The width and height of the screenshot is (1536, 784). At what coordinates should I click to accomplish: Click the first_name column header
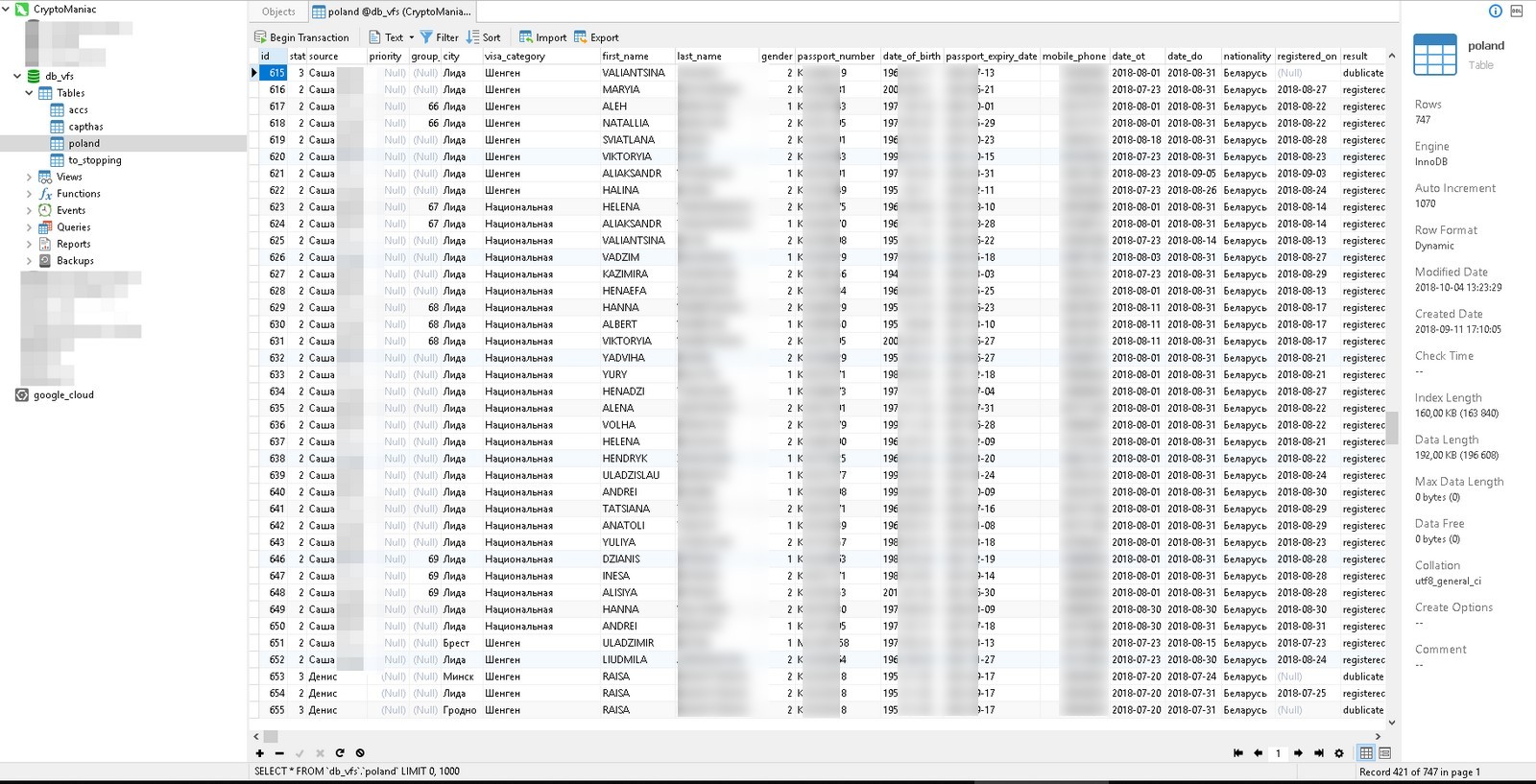(x=637, y=56)
